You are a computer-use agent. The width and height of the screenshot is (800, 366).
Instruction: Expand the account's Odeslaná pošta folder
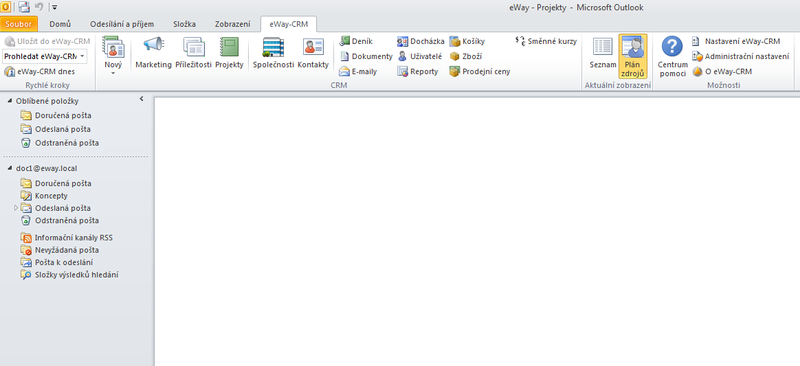point(16,208)
